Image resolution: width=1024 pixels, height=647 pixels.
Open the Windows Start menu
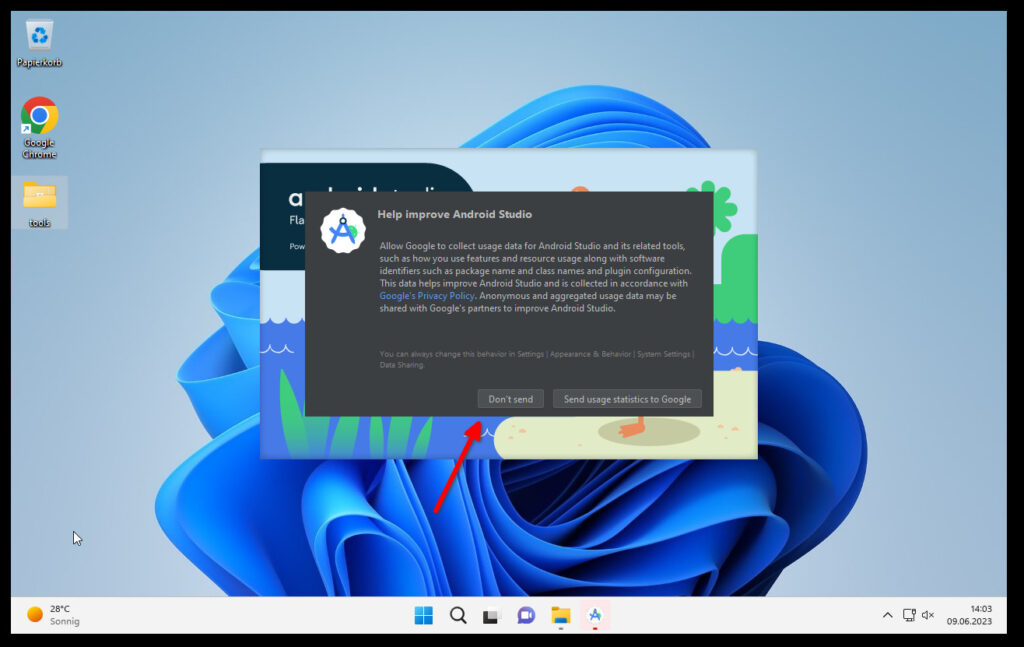423,615
